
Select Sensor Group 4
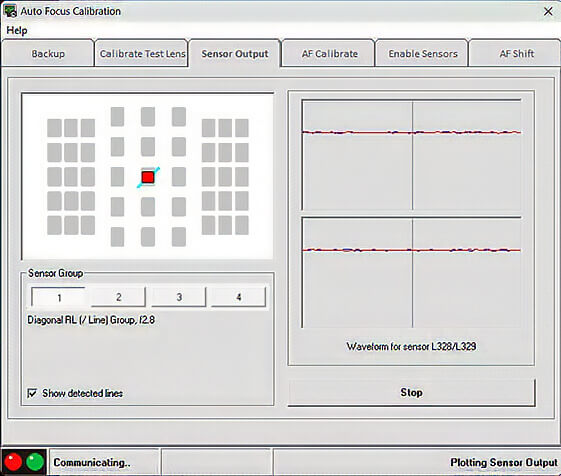(239, 297)
